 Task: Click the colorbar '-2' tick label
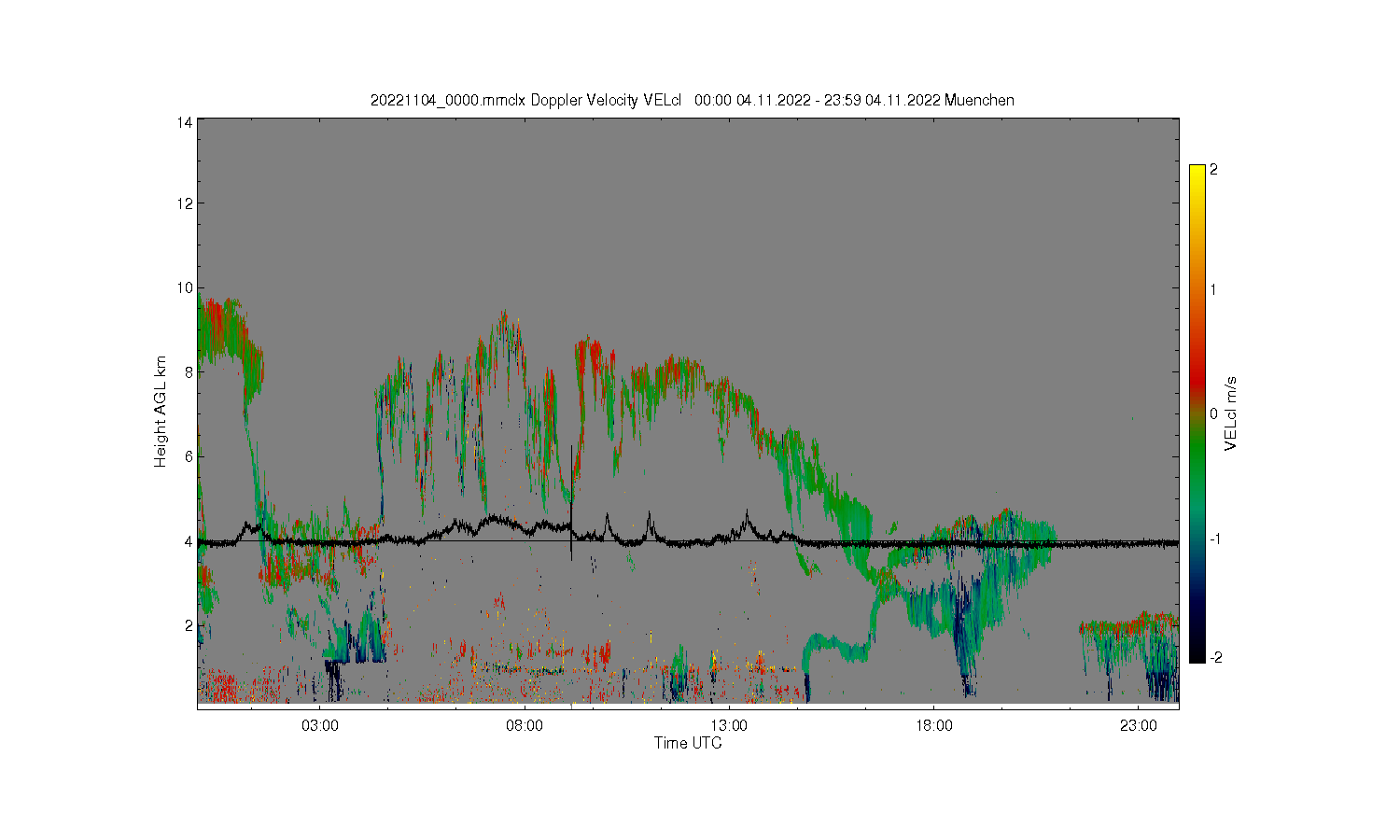click(x=1216, y=658)
